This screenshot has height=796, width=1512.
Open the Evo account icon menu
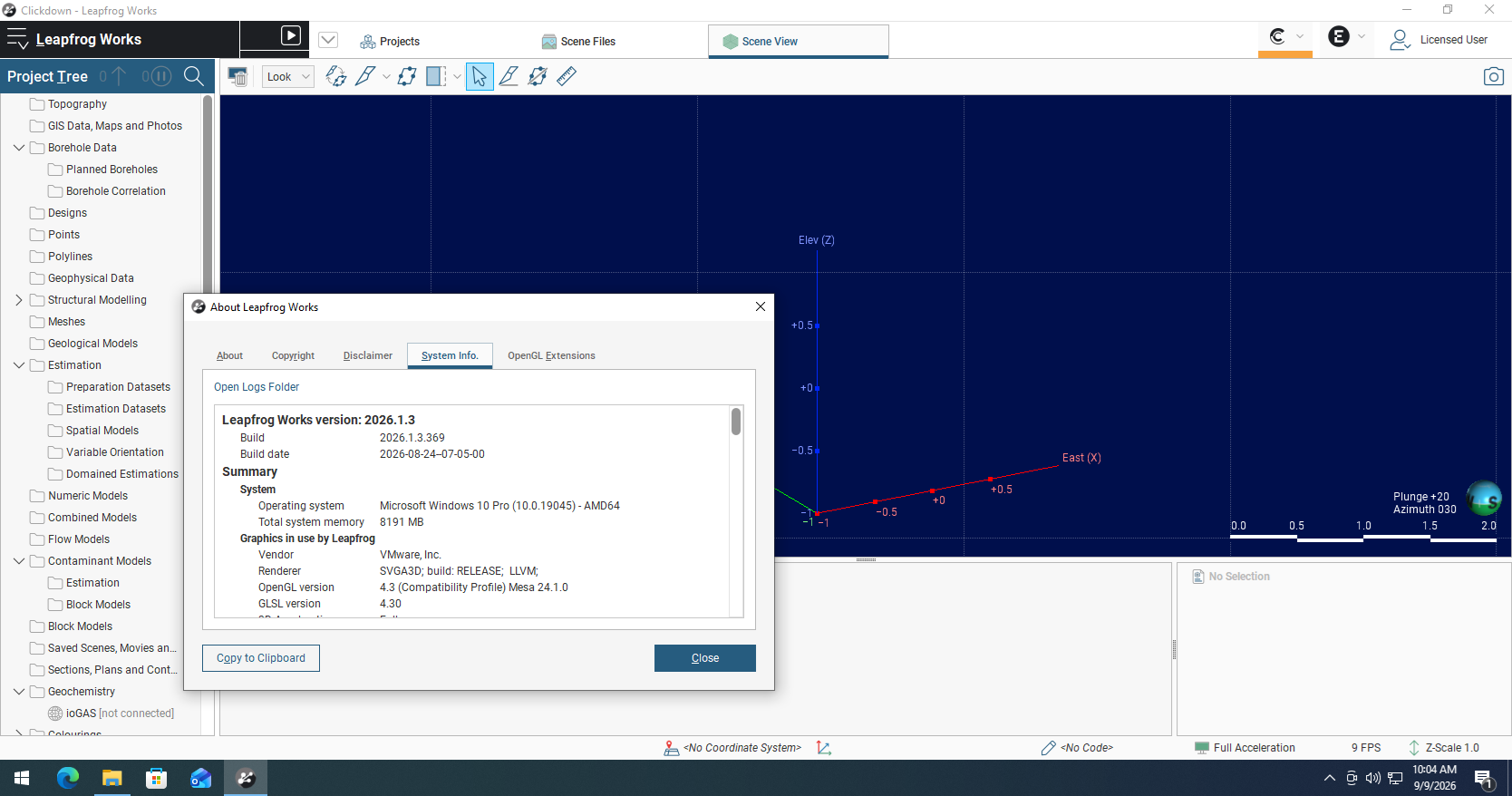1339,36
